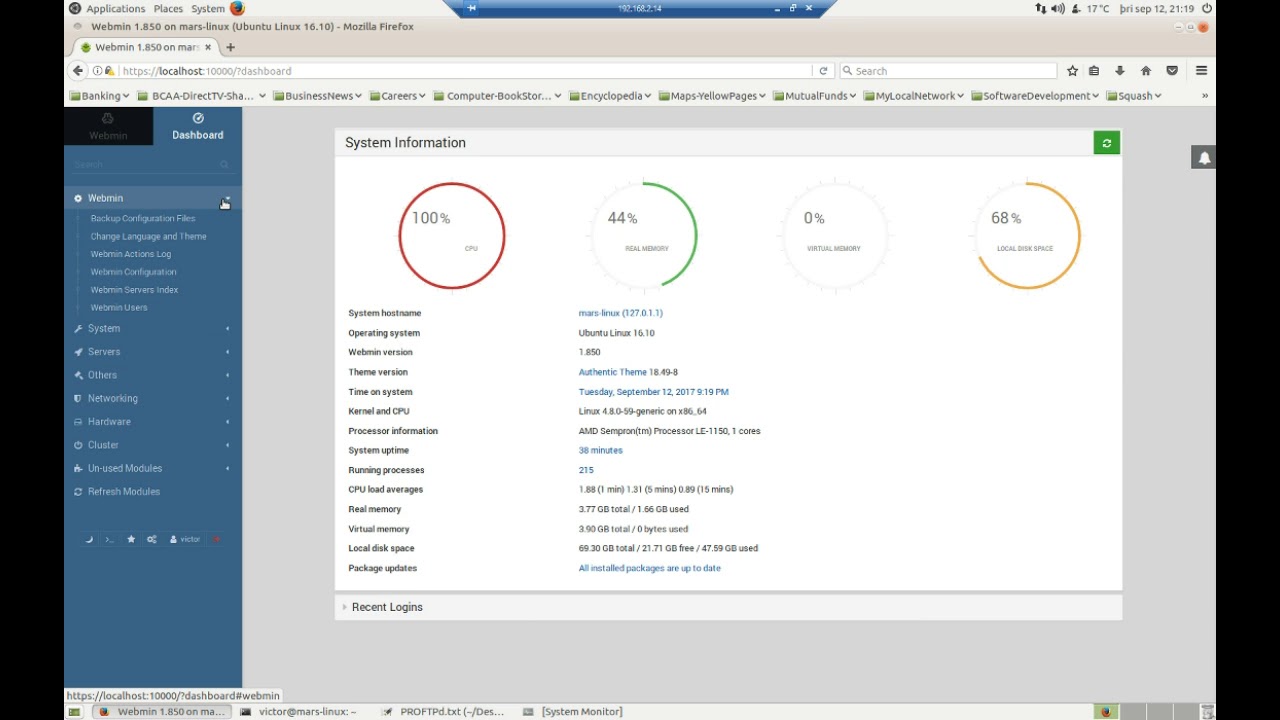Screen dimensions: 1280x720
Task: Close the Webmin browser tab
Action: [209, 47]
